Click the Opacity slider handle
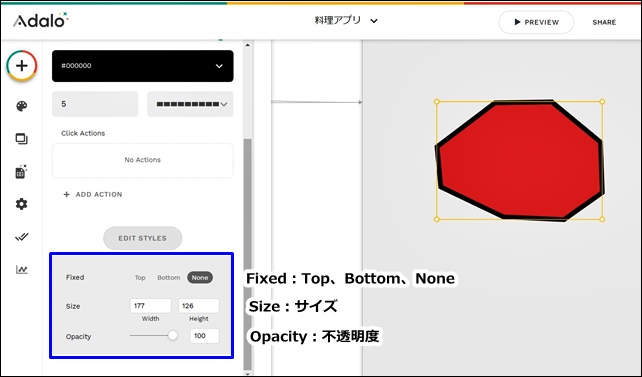 click(x=173, y=336)
